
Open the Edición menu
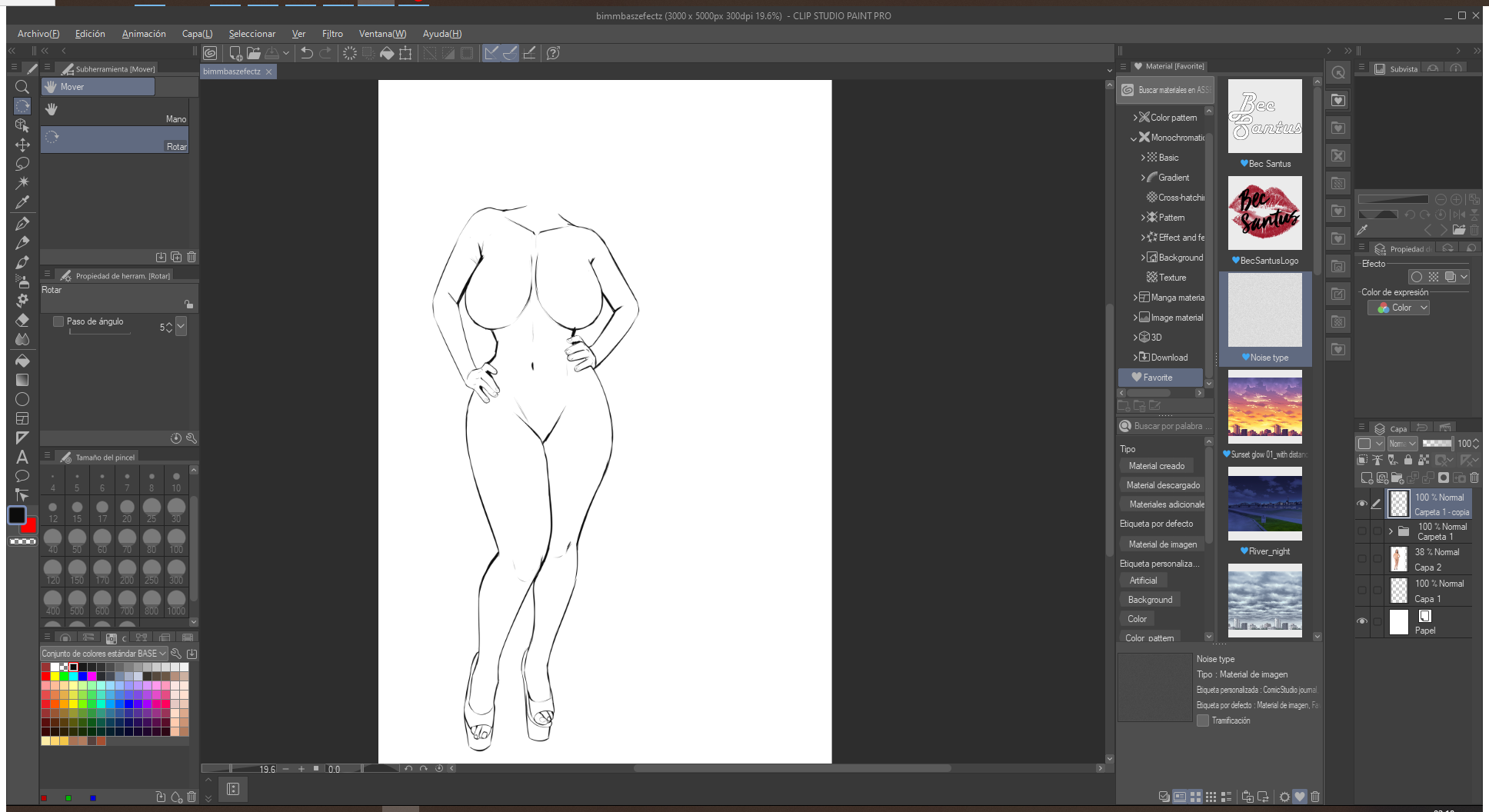click(x=90, y=34)
